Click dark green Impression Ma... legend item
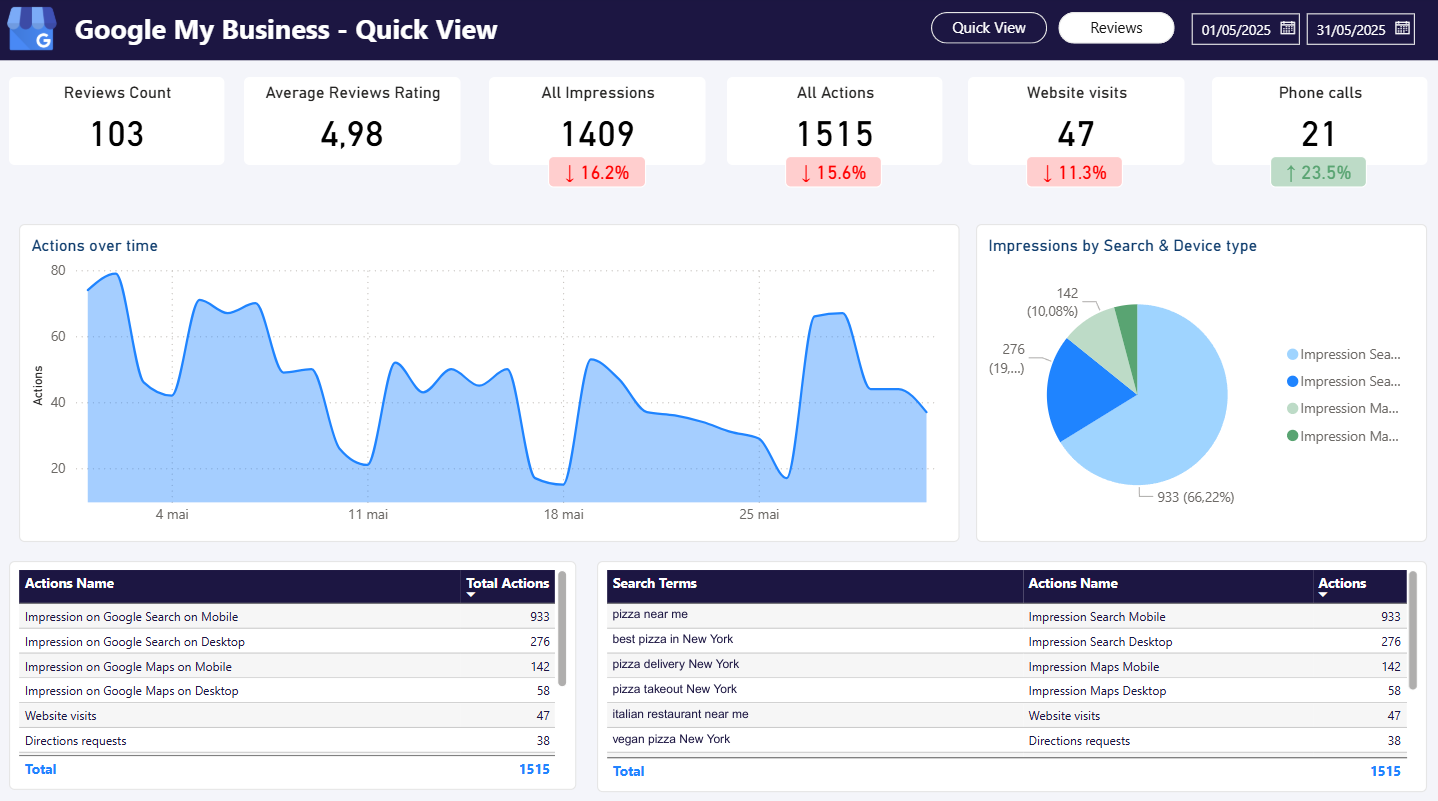Viewport: 1438px width, 801px height. (x=1343, y=436)
